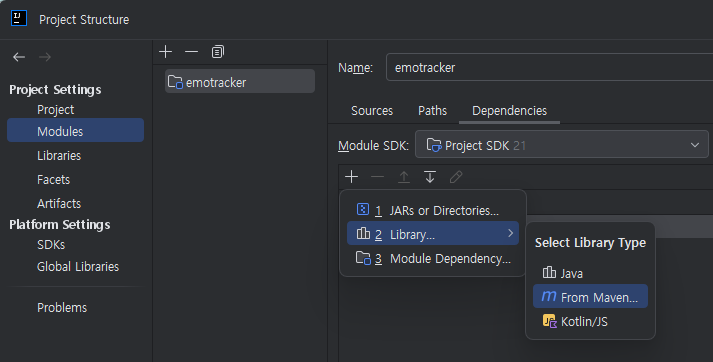
Task: Copy the selected module icon
Action: 218,52
